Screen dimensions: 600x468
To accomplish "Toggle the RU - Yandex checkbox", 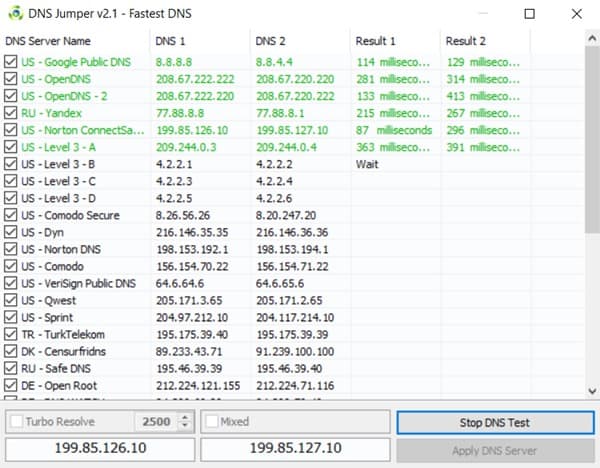I will tap(10, 113).
